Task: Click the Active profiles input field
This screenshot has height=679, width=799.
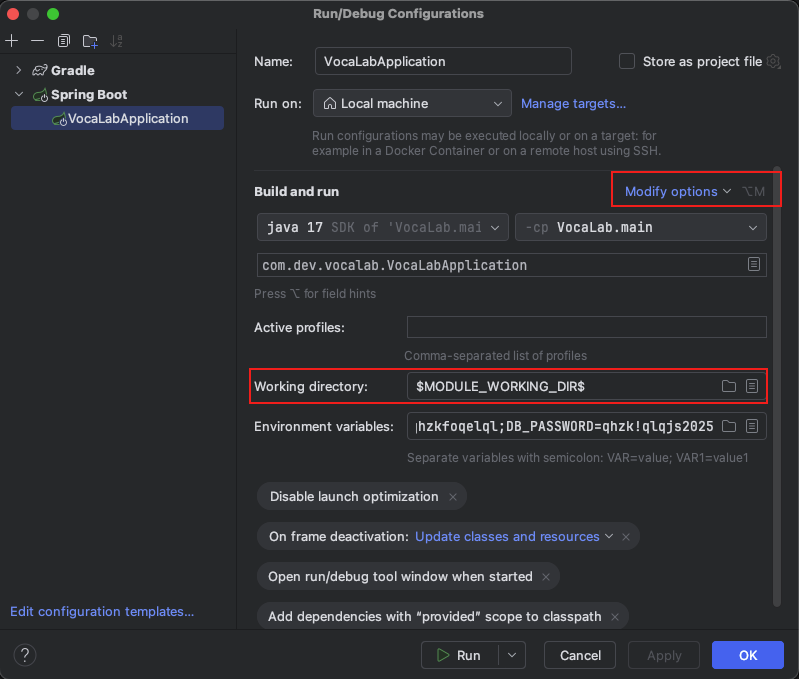Action: click(587, 327)
